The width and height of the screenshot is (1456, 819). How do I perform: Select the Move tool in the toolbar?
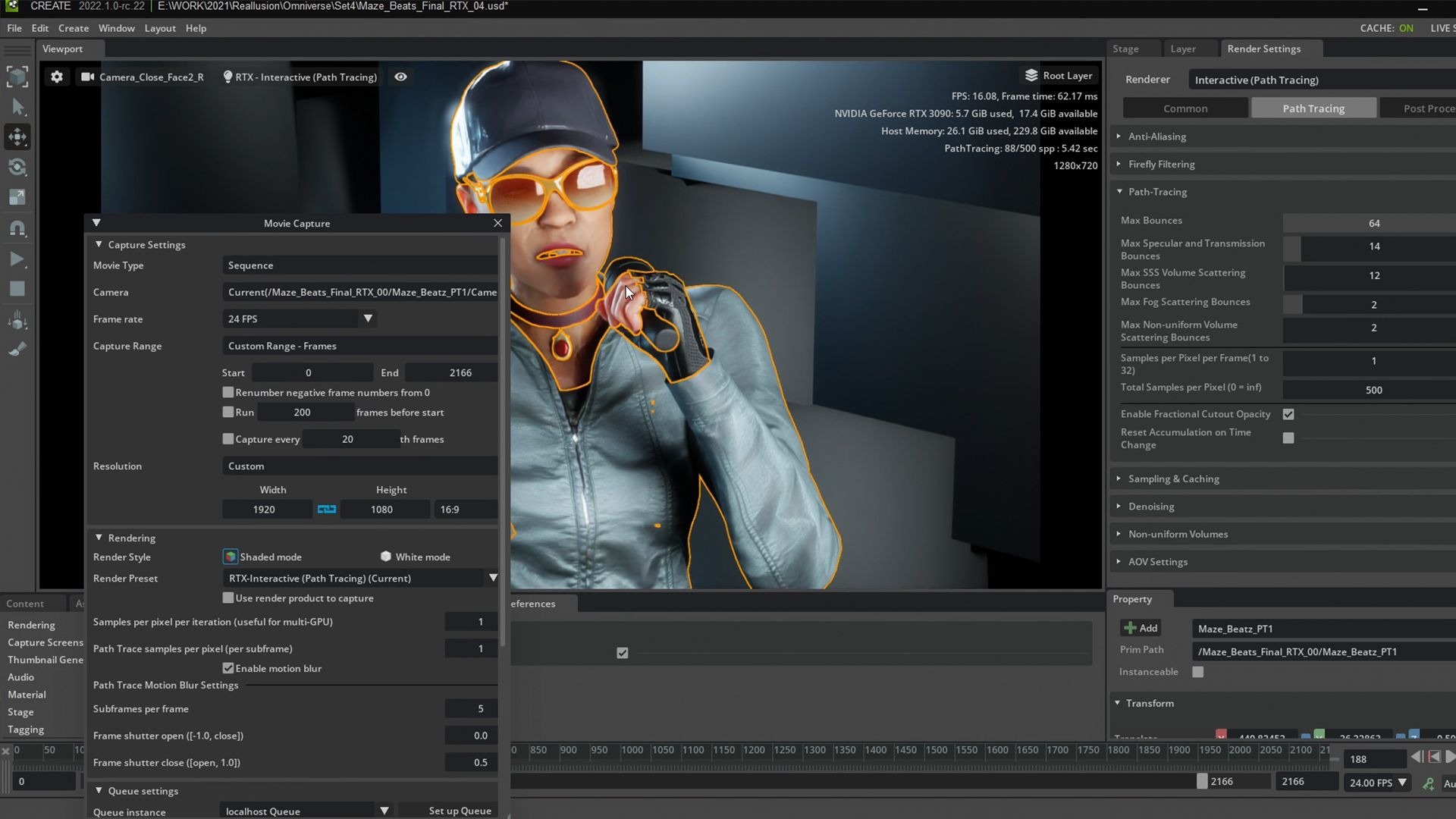click(x=17, y=137)
